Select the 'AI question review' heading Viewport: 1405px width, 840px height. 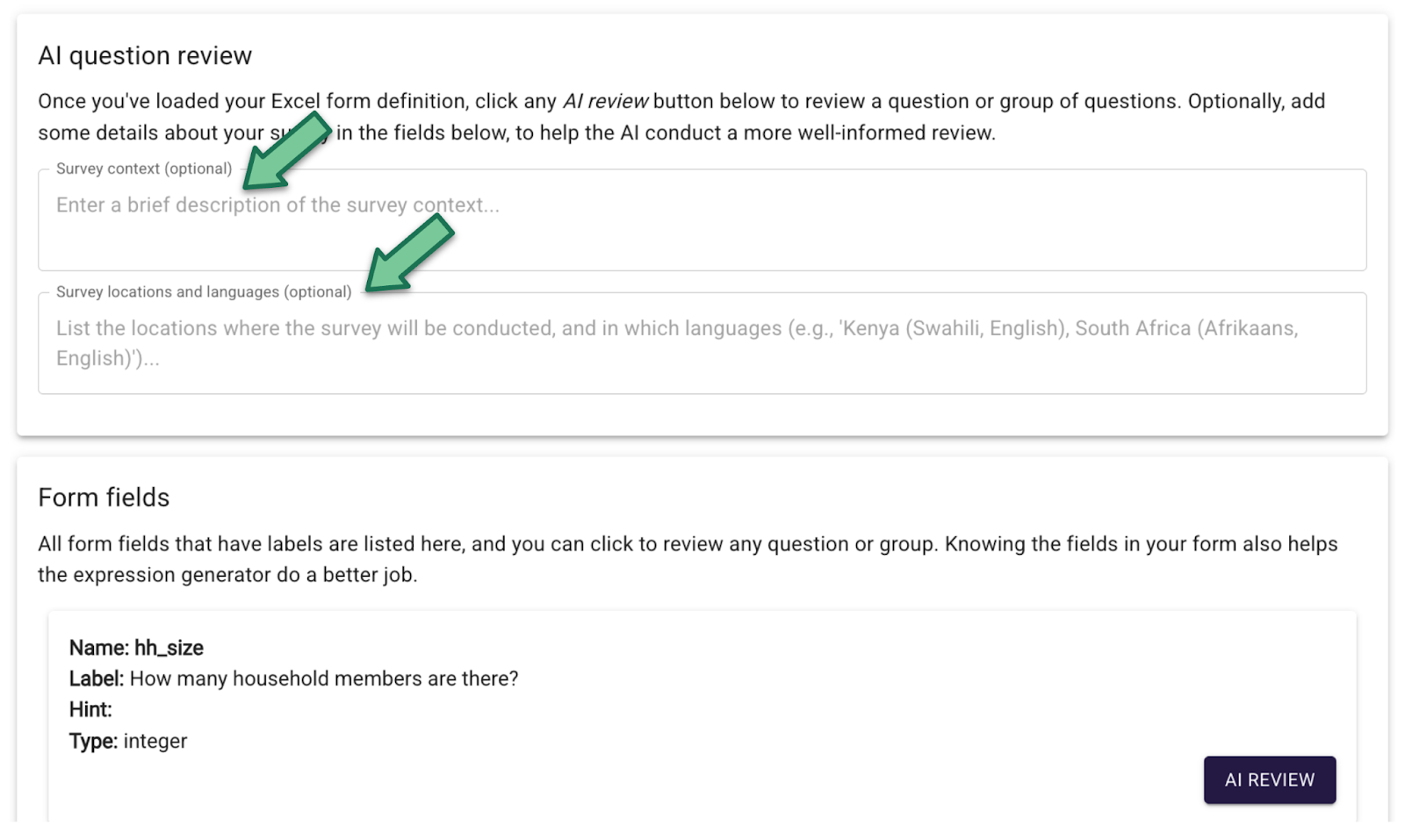145,55
